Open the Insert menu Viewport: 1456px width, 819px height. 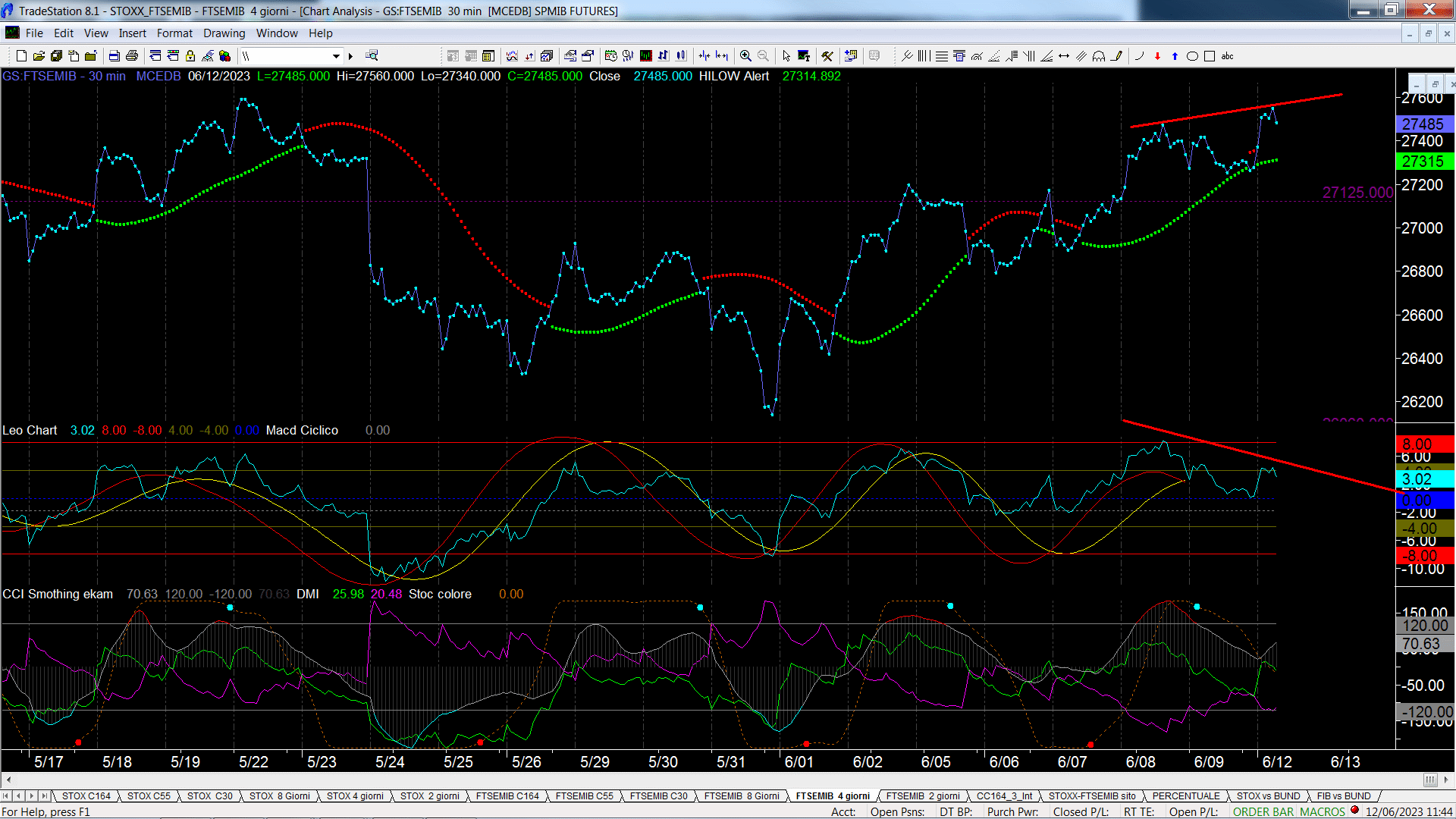pyautogui.click(x=133, y=33)
